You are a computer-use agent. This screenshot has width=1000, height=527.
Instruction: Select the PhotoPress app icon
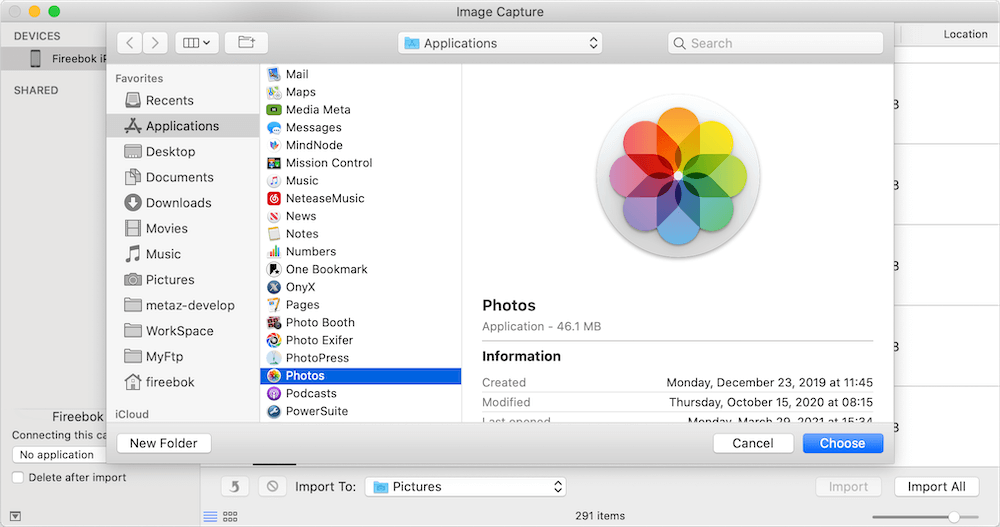click(274, 358)
